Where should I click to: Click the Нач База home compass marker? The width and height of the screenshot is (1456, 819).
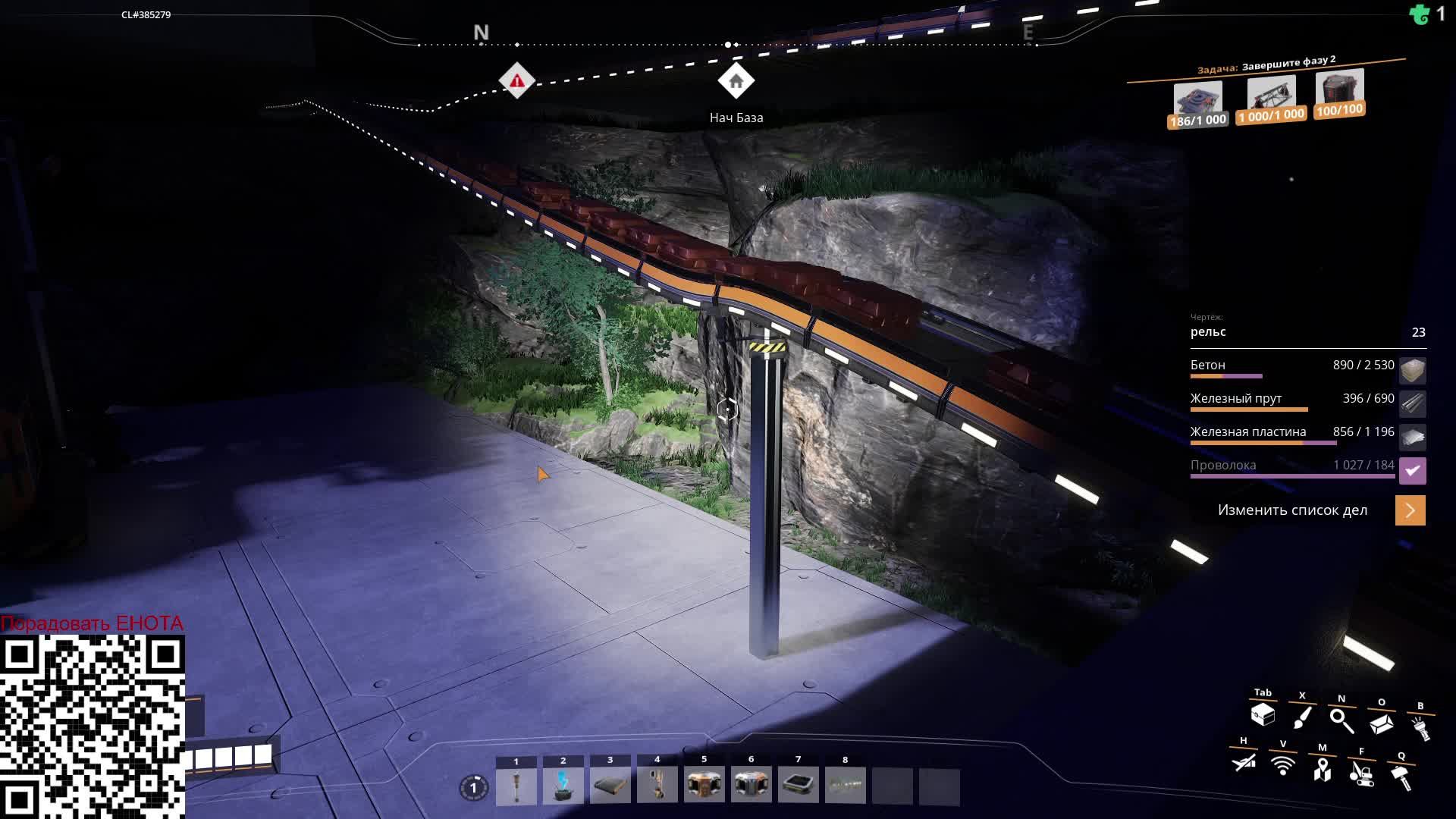[x=736, y=81]
